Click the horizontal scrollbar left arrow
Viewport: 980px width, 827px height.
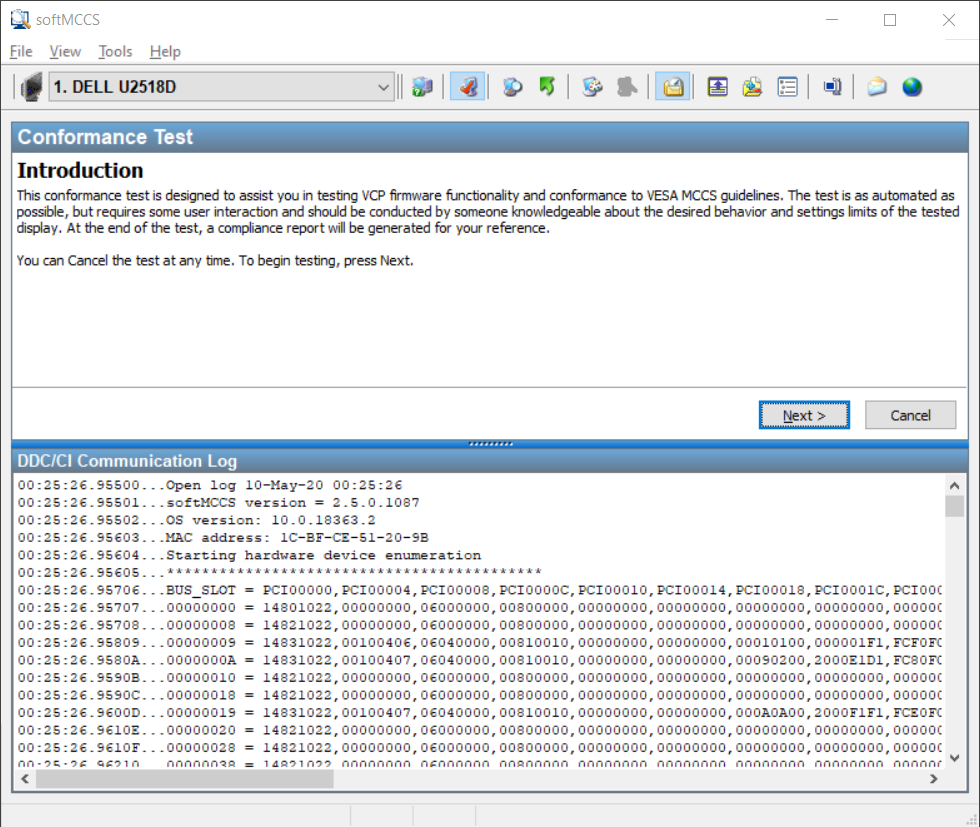pyautogui.click(x=25, y=778)
